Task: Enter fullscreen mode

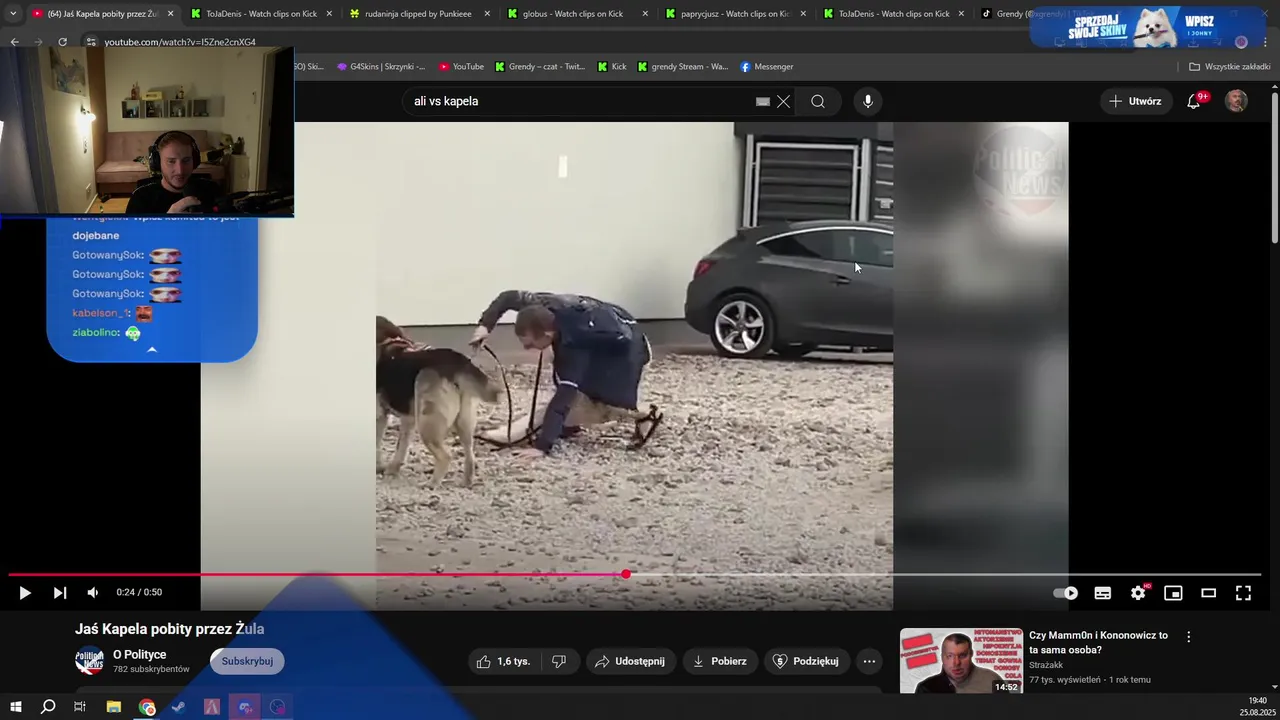Action: point(1243,593)
